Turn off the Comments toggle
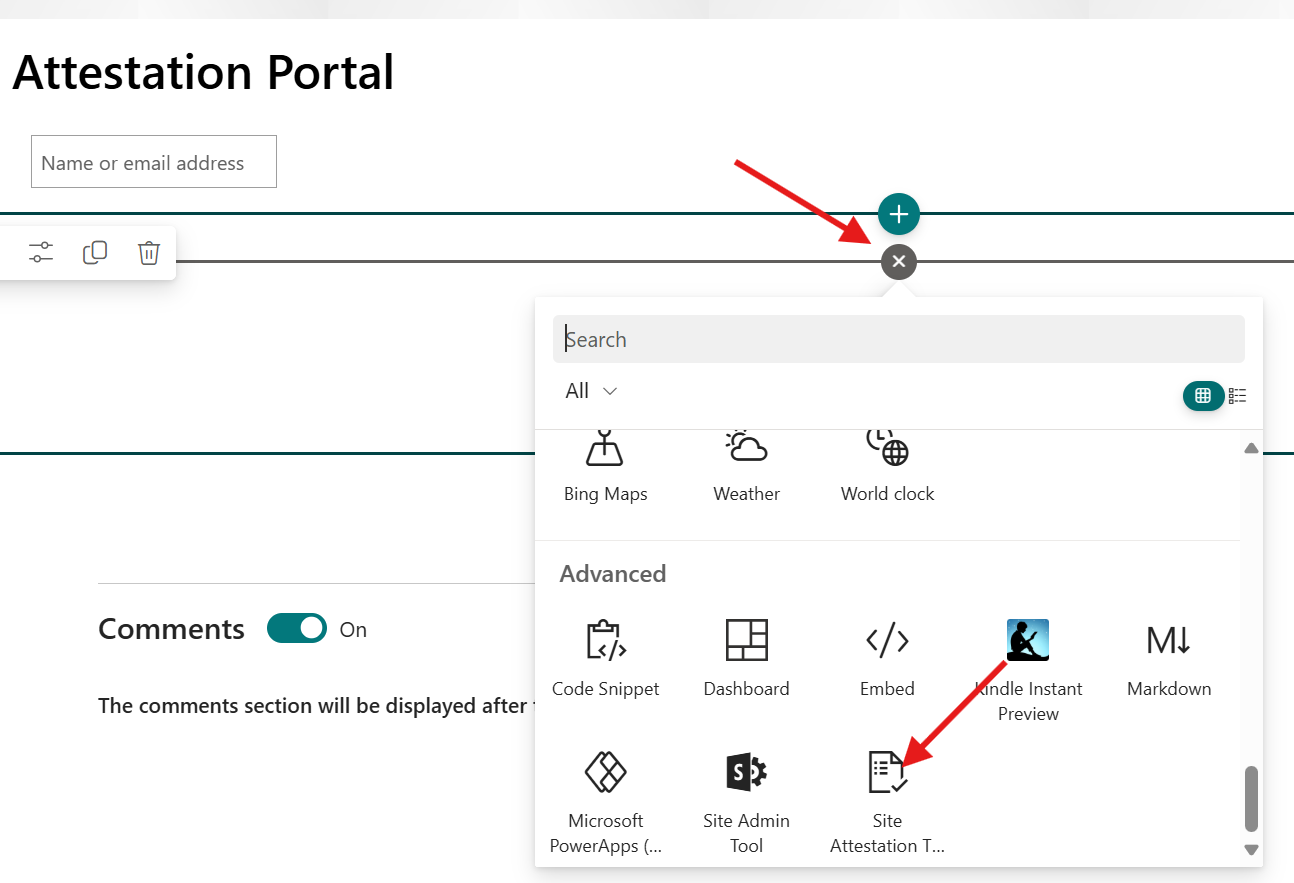The image size is (1294, 883). pos(297,629)
